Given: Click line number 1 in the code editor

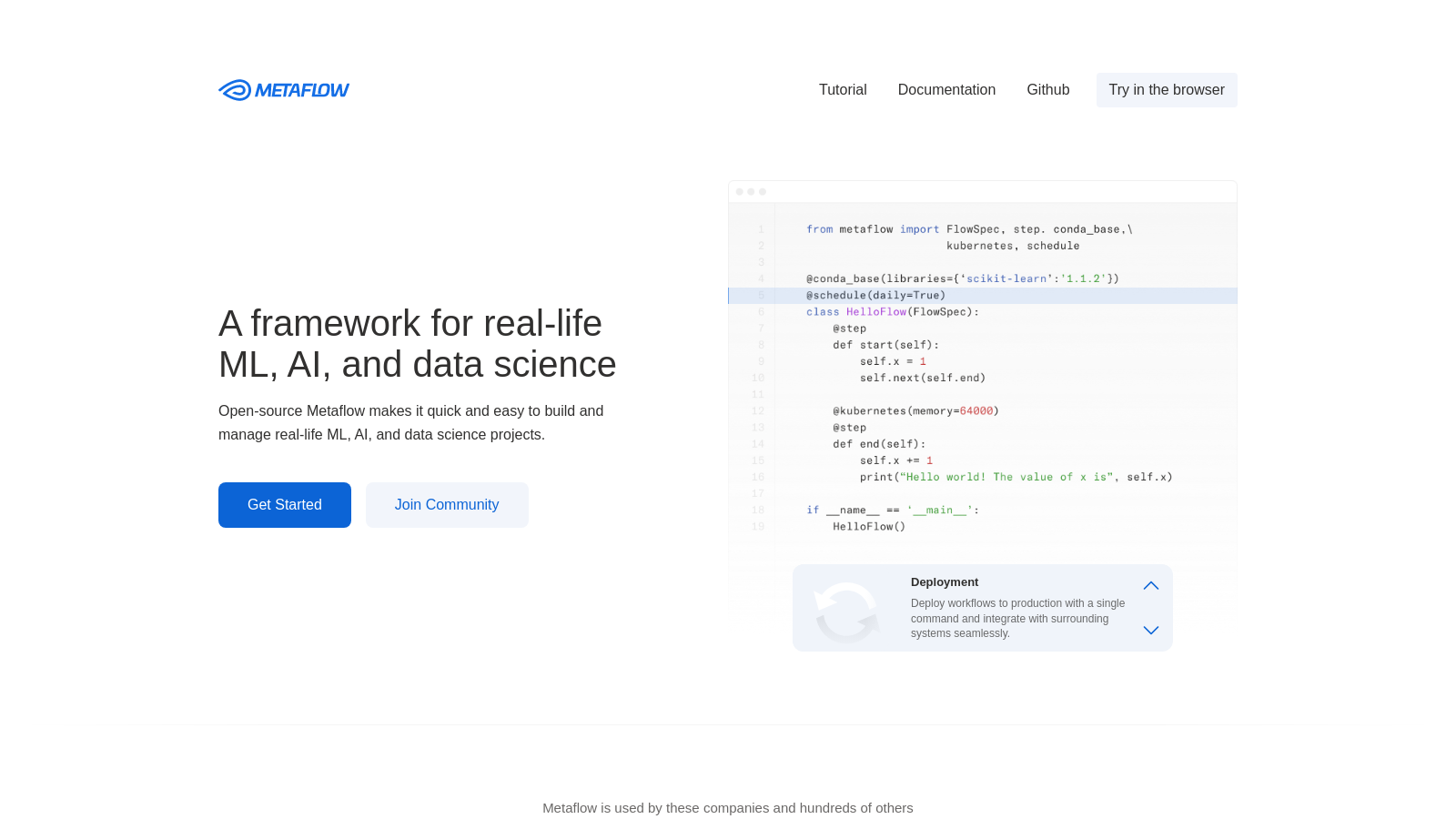Looking at the screenshot, I should 761,229.
